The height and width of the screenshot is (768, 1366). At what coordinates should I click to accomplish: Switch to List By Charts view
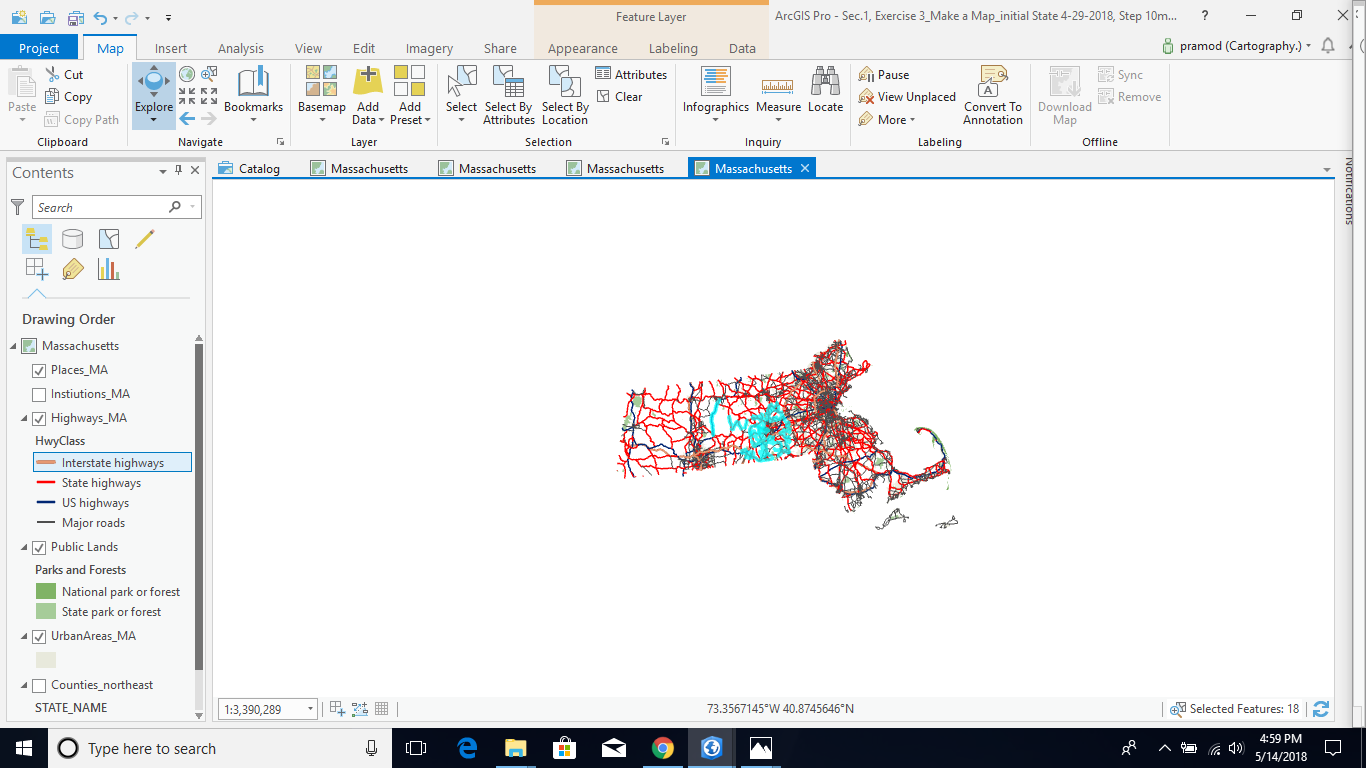pyautogui.click(x=109, y=269)
